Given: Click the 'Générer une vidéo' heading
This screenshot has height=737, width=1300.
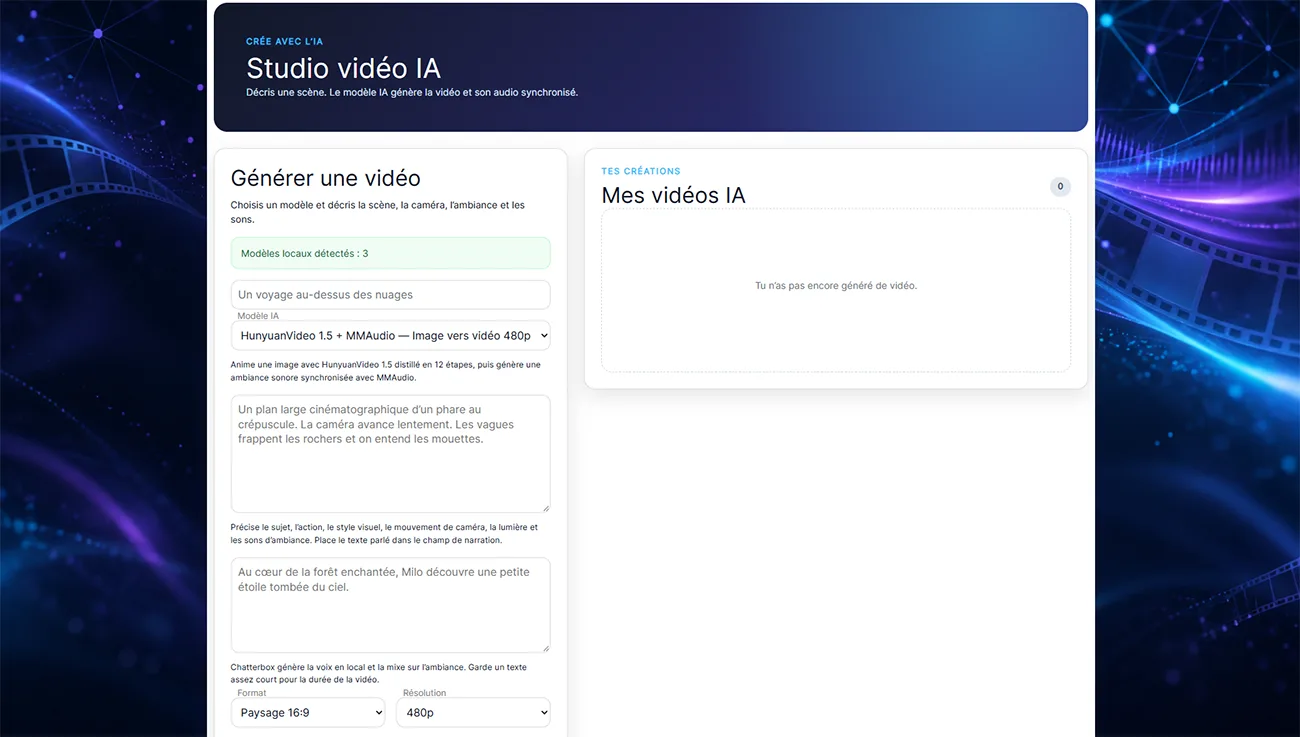Looking at the screenshot, I should coord(326,178).
